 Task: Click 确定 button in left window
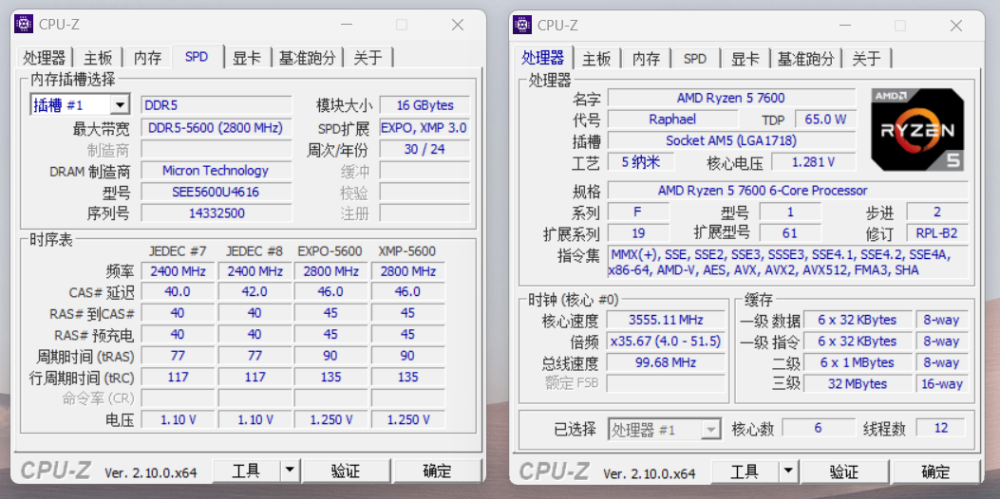(x=437, y=471)
